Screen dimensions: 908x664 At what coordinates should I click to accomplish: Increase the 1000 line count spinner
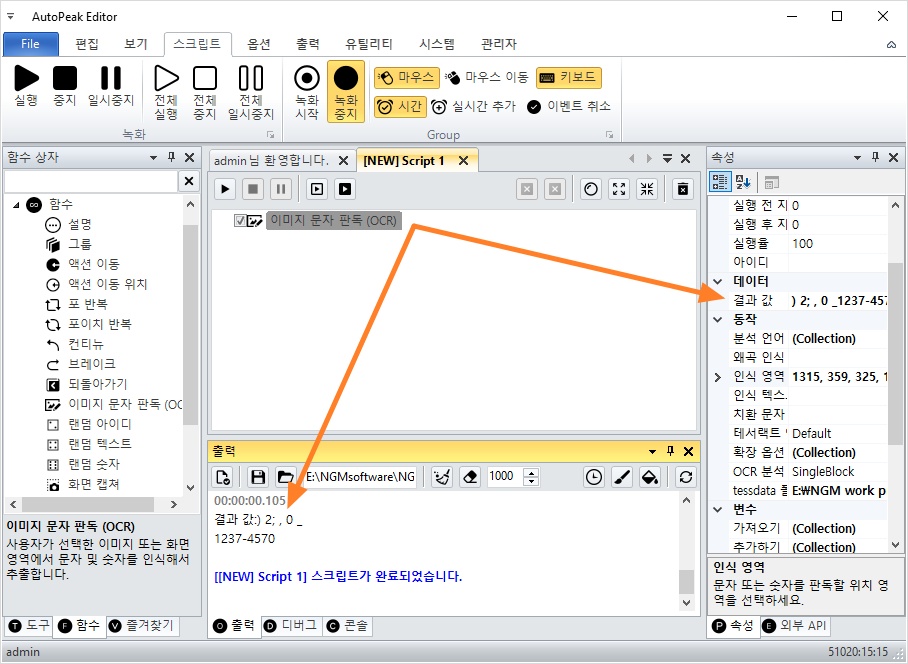coord(531,472)
